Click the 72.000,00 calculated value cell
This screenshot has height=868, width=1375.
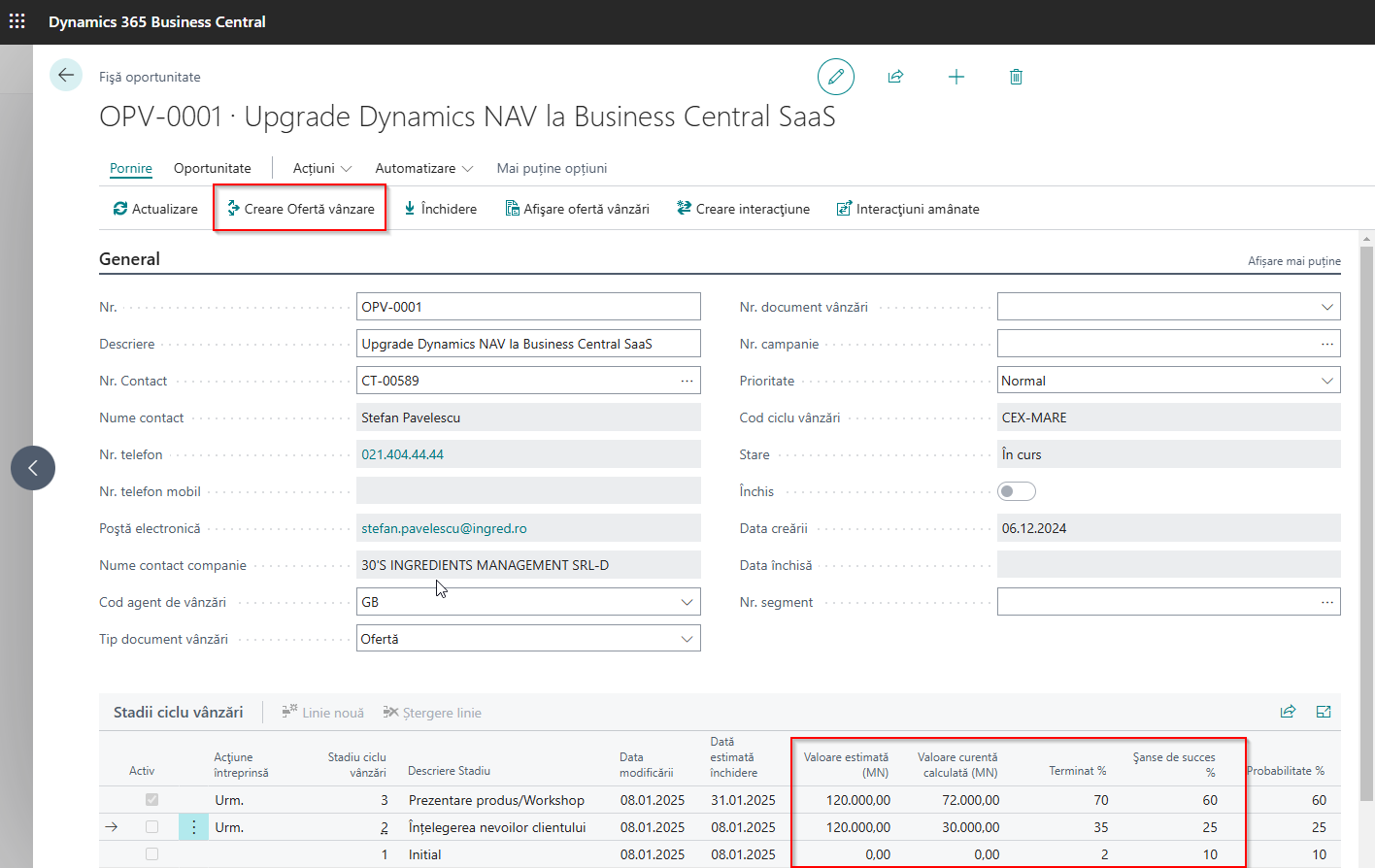click(971, 800)
